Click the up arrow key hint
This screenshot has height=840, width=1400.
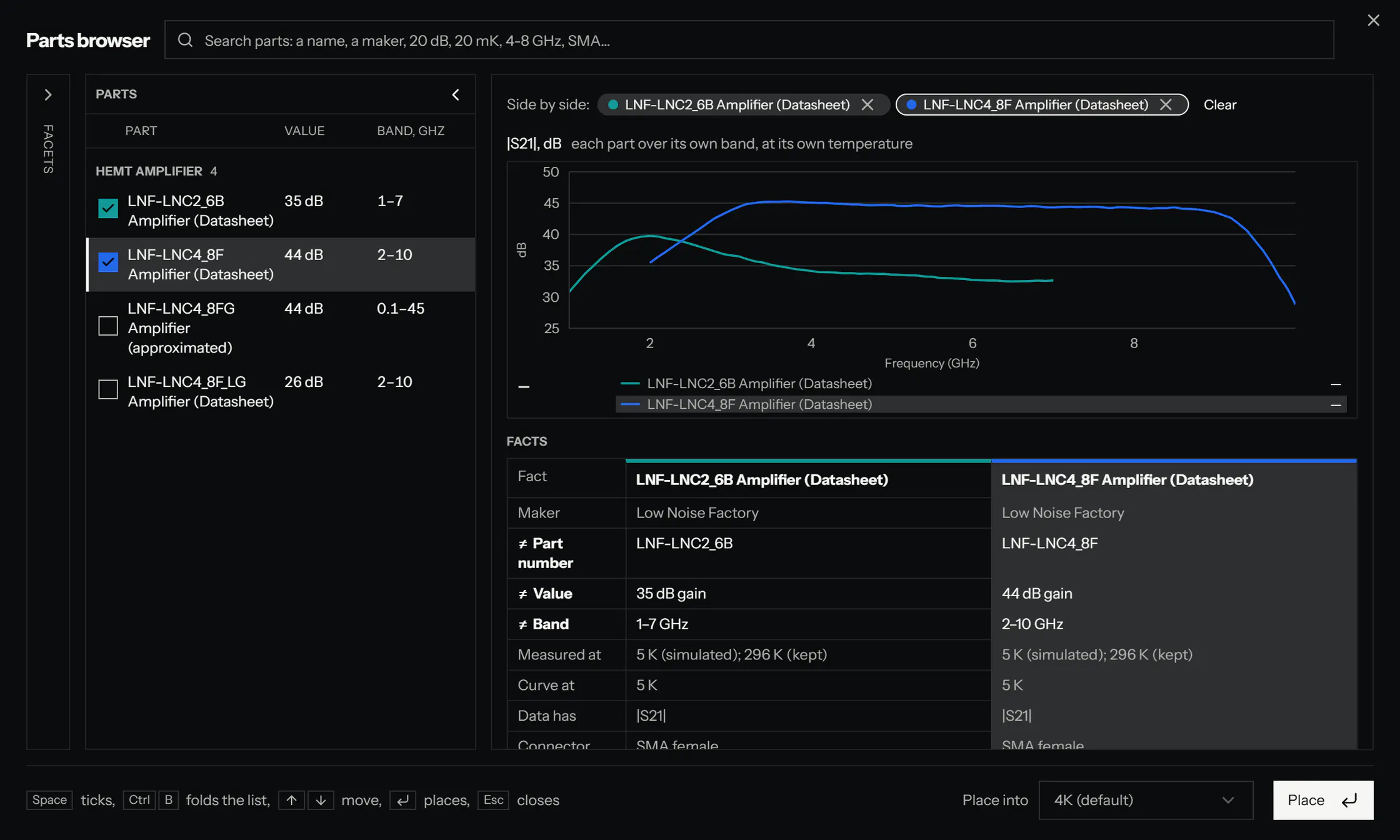[291, 800]
